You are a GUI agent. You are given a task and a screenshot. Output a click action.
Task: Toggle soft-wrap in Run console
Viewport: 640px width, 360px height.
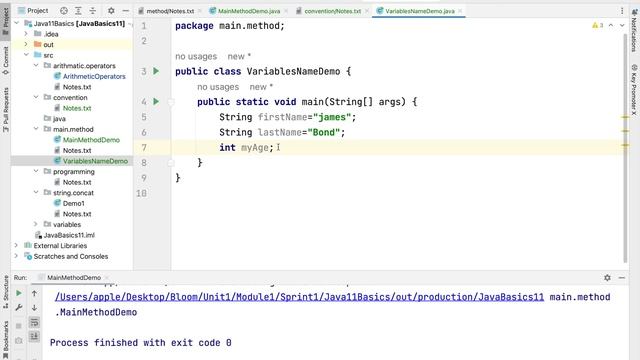point(34,322)
